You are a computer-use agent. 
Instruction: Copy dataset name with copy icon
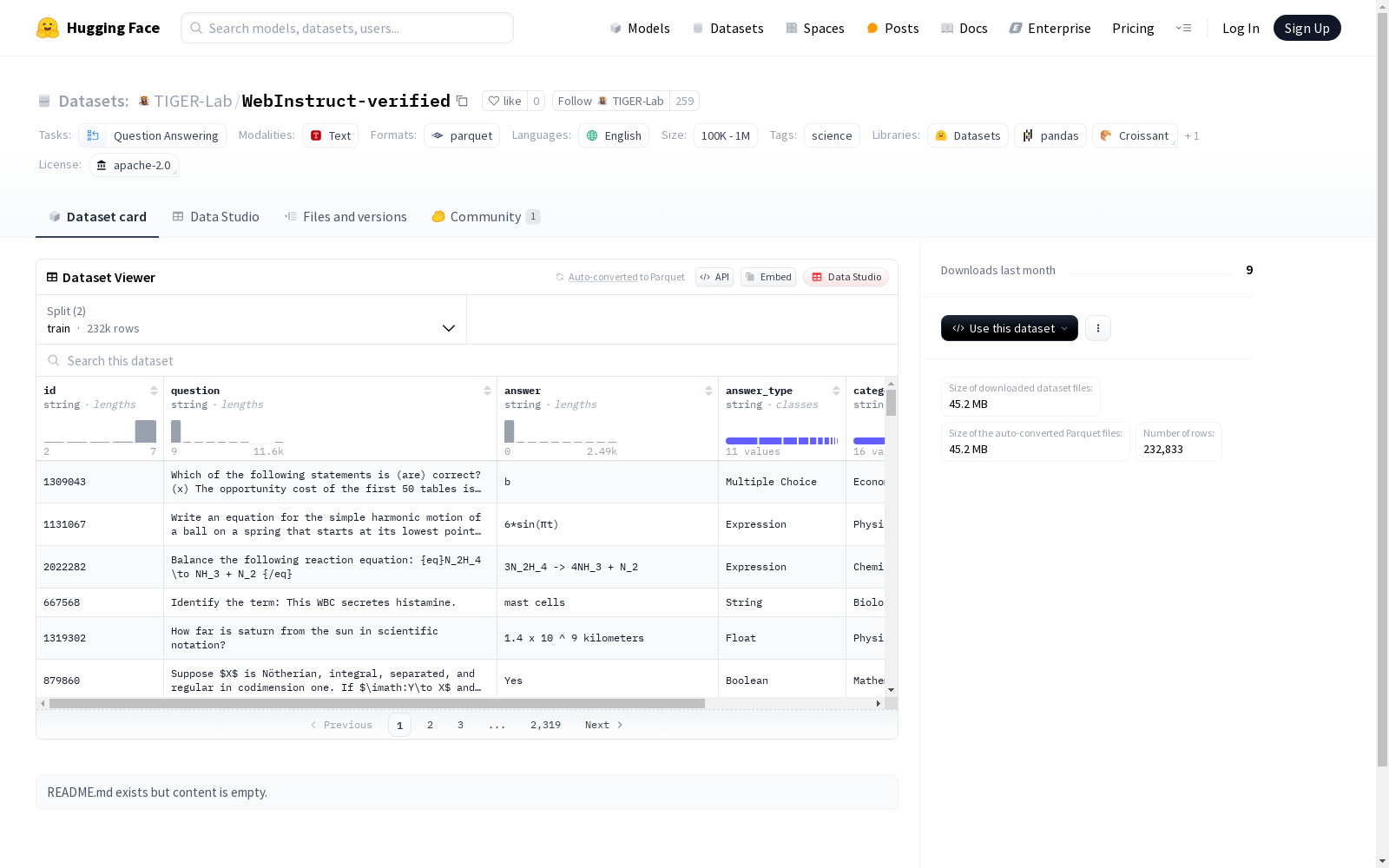462,102
